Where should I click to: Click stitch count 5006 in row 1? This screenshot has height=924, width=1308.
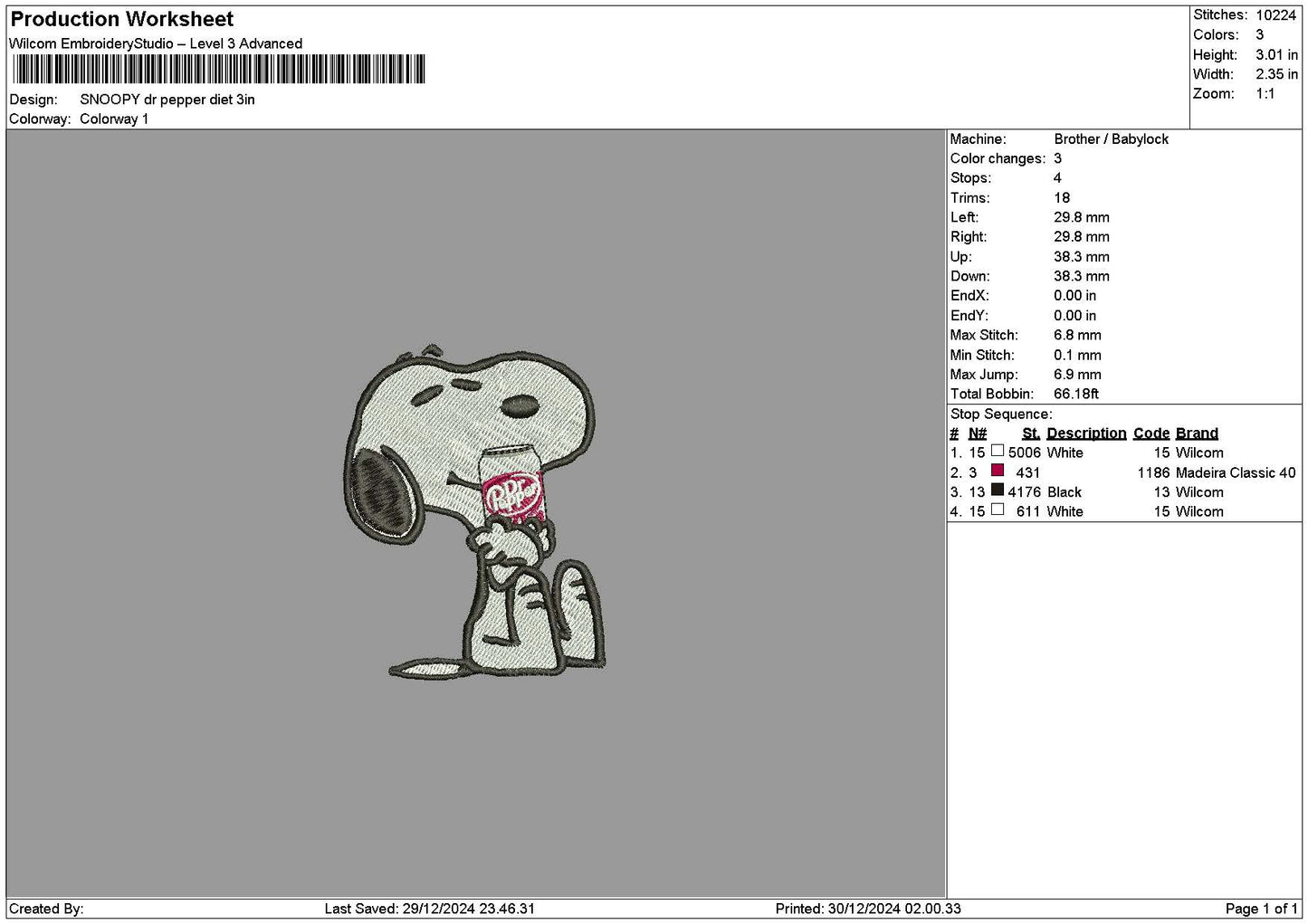(1025, 453)
